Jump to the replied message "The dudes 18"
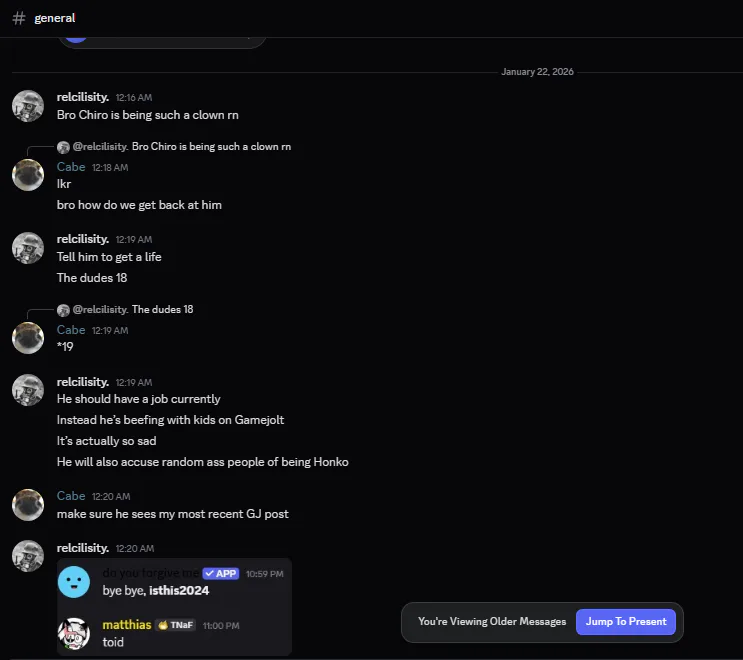The width and height of the screenshot is (743, 660). tap(162, 310)
